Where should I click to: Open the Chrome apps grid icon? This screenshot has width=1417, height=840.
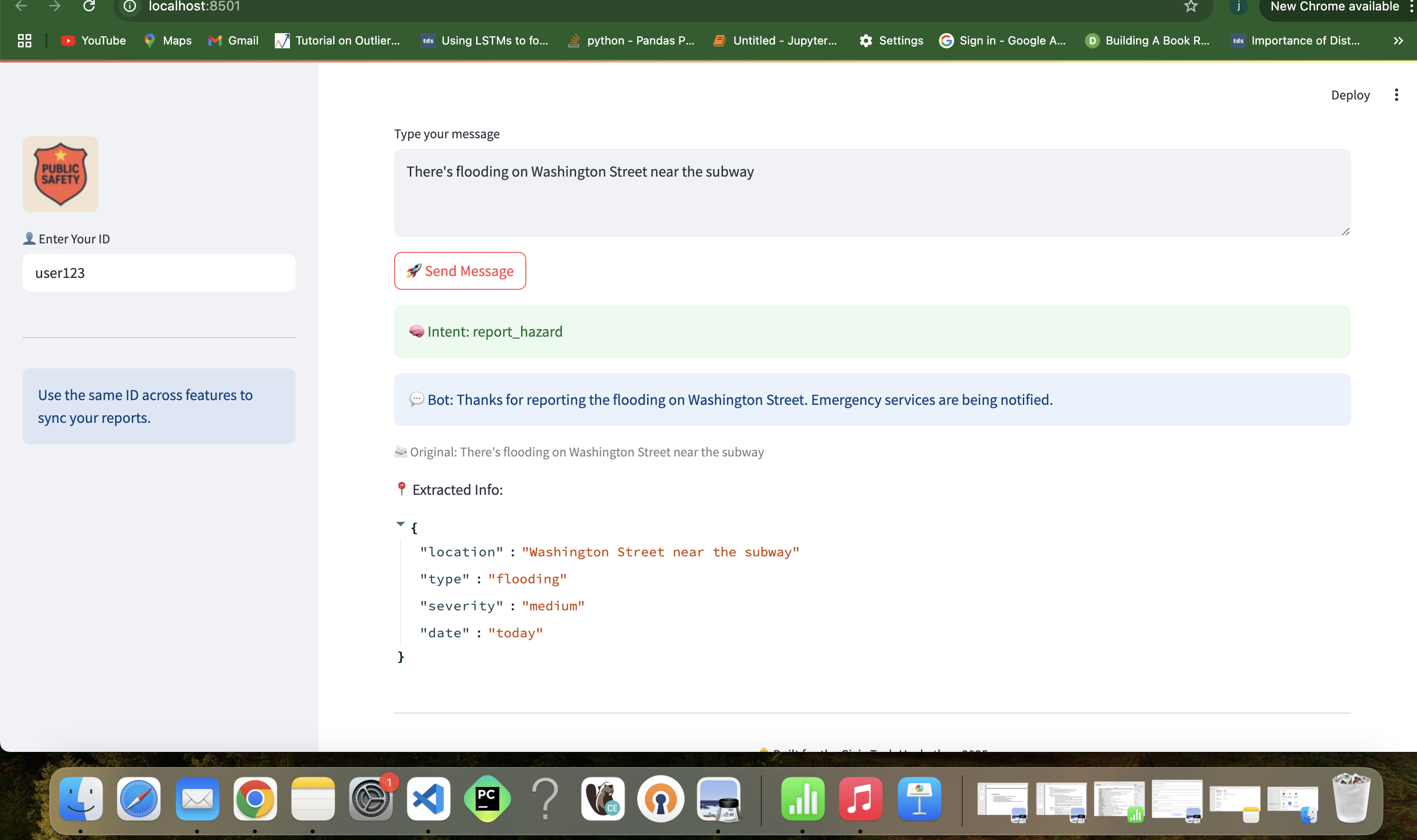24,41
